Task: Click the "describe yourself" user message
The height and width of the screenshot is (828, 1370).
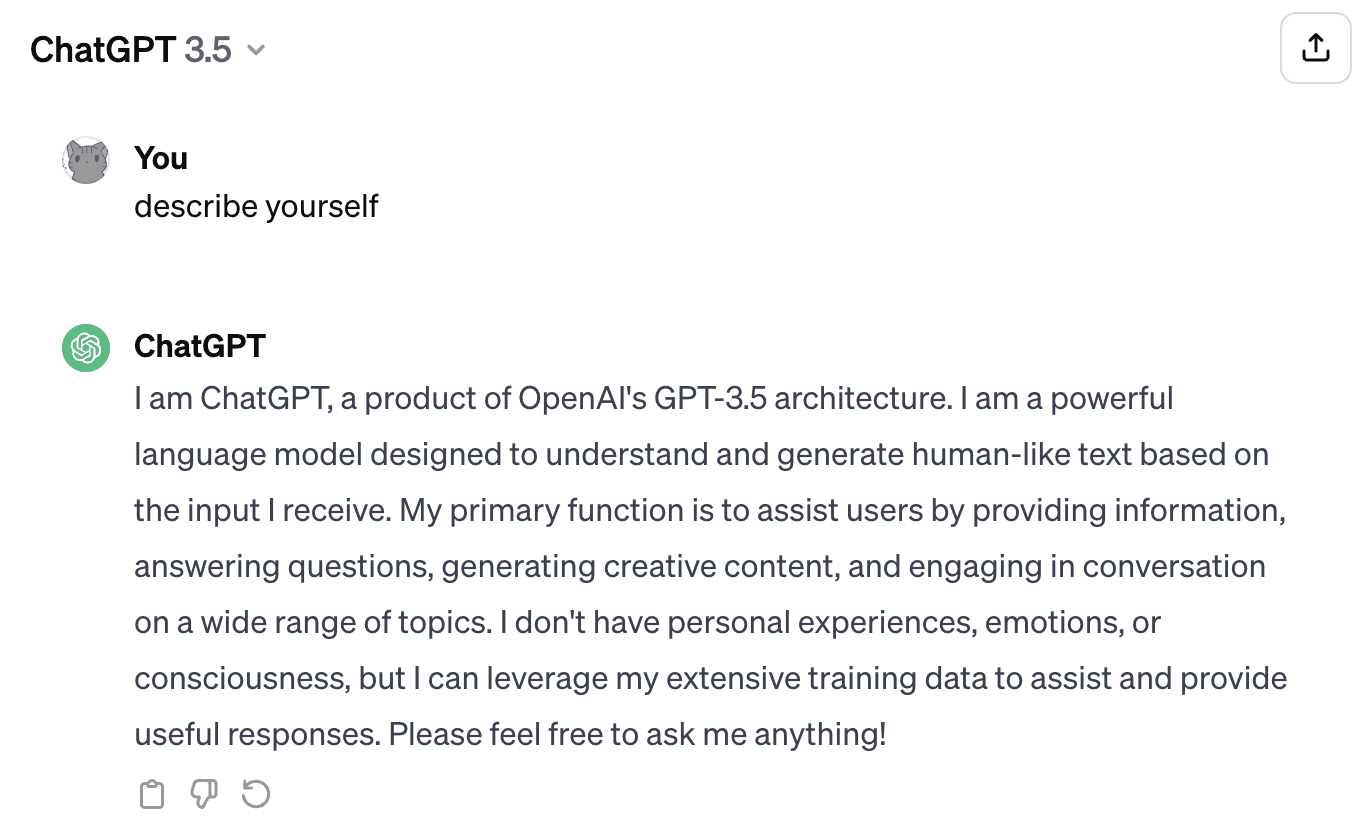Action: coord(256,206)
